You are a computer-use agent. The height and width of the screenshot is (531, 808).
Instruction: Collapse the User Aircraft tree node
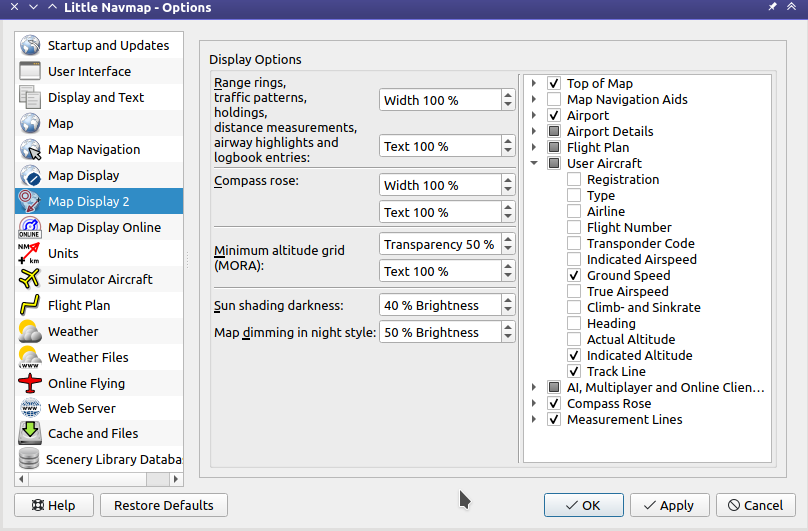coord(534,163)
